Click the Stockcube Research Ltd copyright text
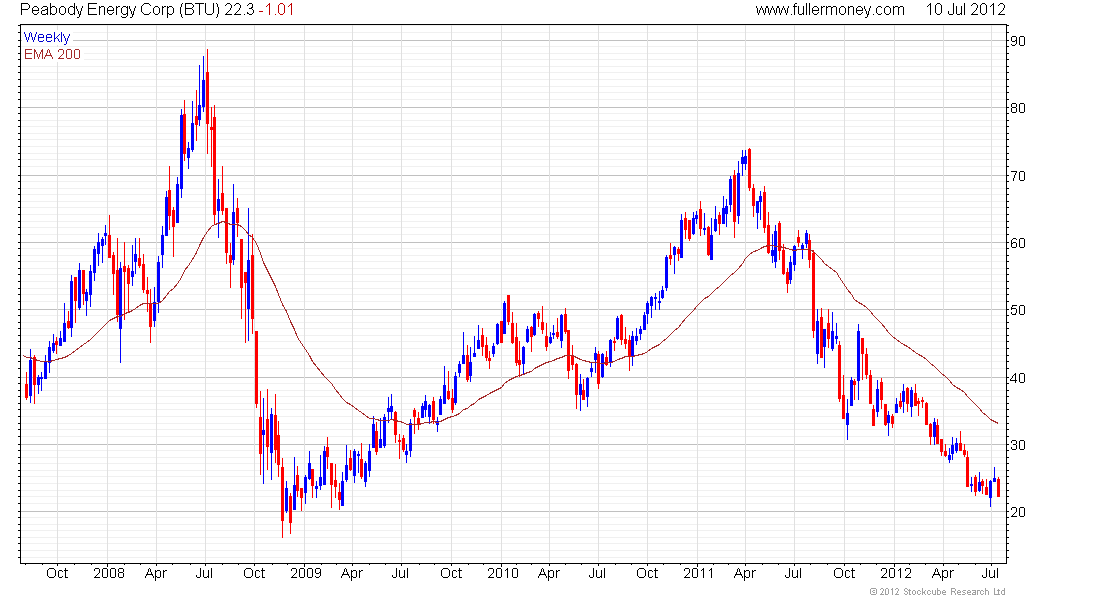This screenshot has height=600, width=1100. click(x=937, y=592)
